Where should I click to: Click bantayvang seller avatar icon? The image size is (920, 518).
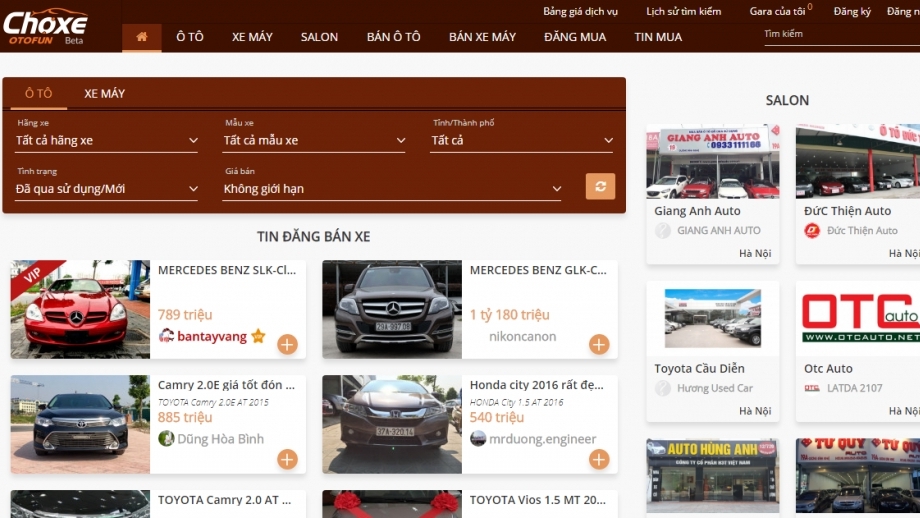click(x=167, y=336)
